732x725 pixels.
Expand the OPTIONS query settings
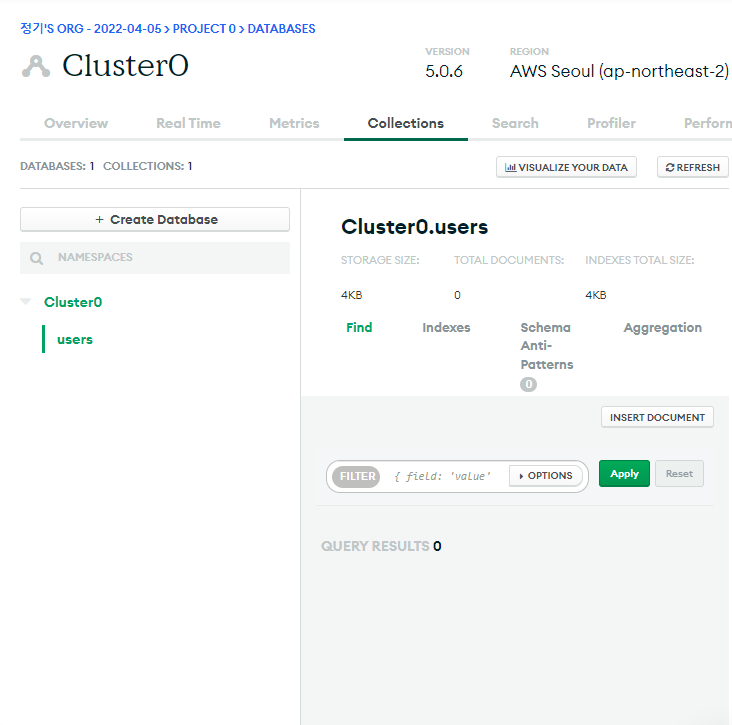[x=545, y=476]
